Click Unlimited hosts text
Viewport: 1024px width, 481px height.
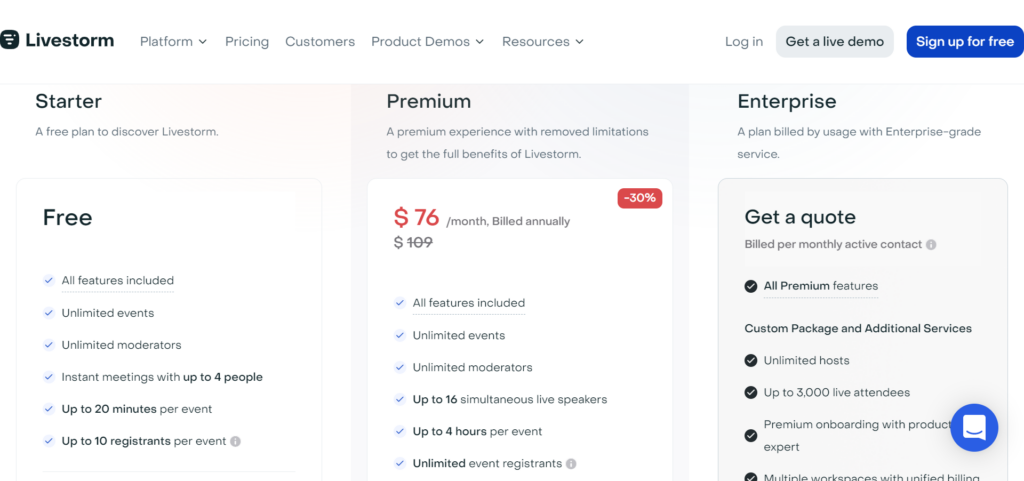coord(807,360)
